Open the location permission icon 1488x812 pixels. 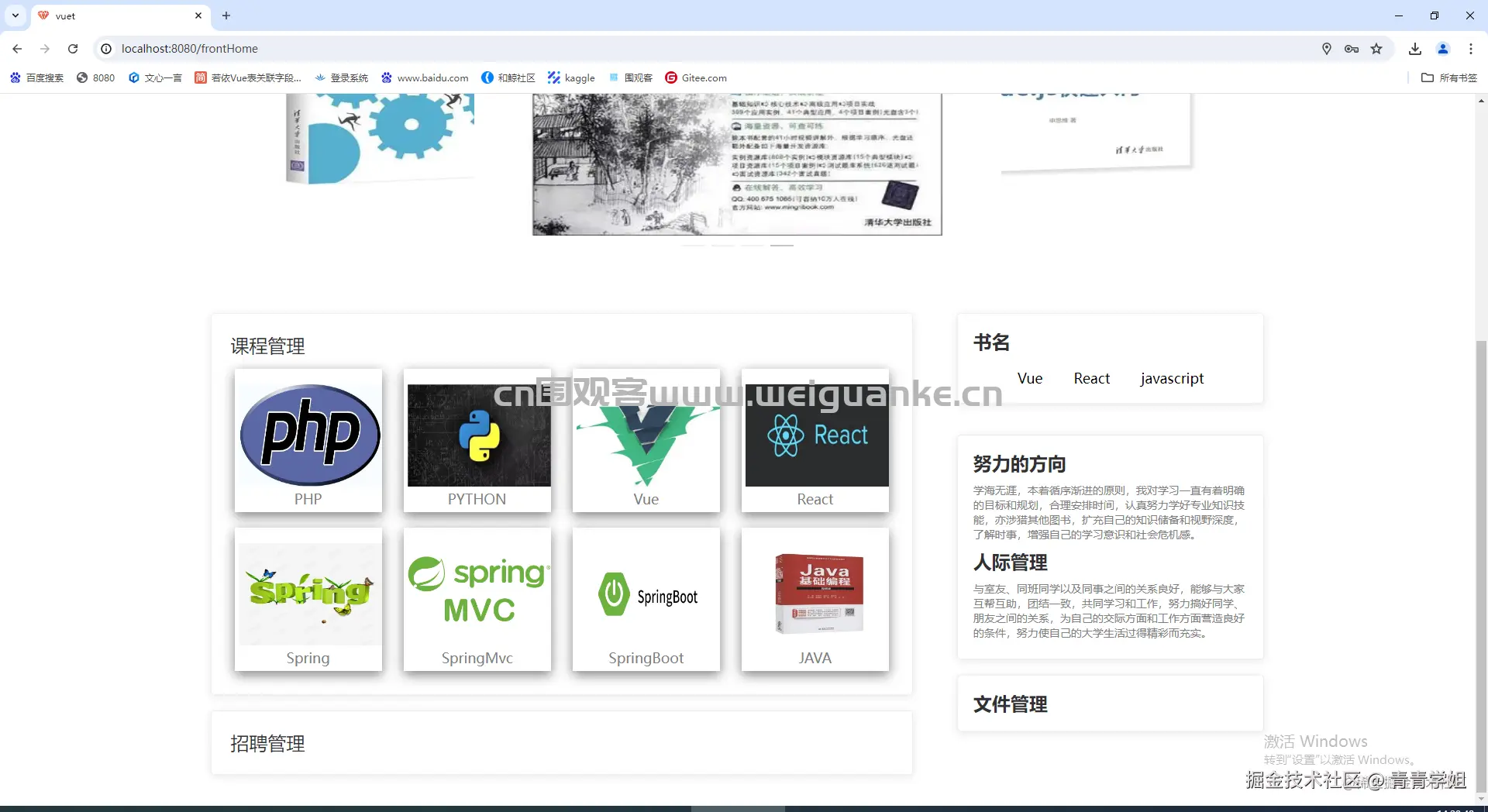click(x=1327, y=49)
